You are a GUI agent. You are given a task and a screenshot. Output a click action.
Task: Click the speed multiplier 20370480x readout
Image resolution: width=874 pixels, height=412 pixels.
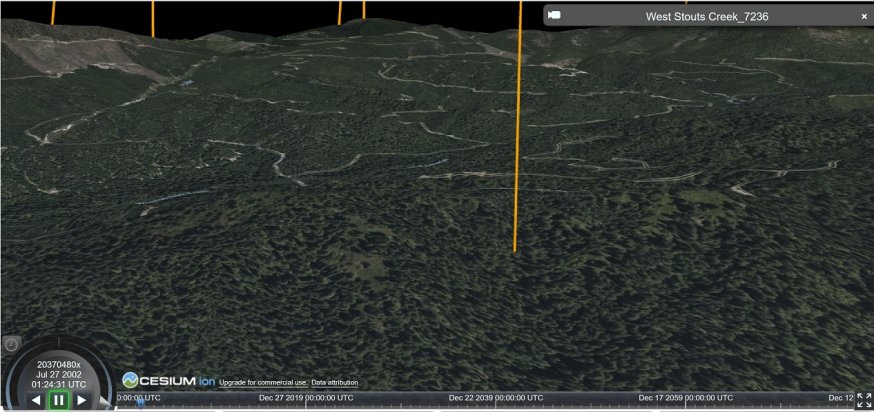click(58, 364)
